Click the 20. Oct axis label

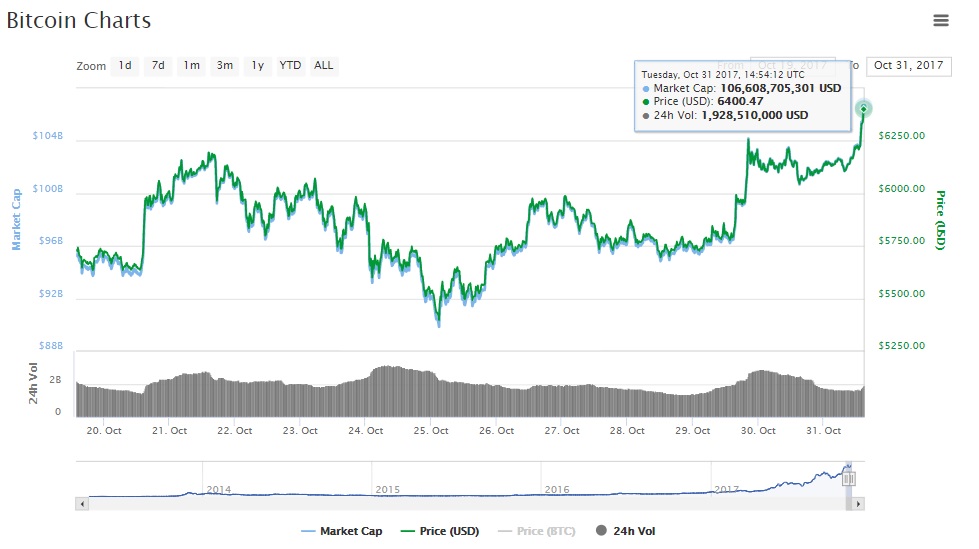click(104, 430)
